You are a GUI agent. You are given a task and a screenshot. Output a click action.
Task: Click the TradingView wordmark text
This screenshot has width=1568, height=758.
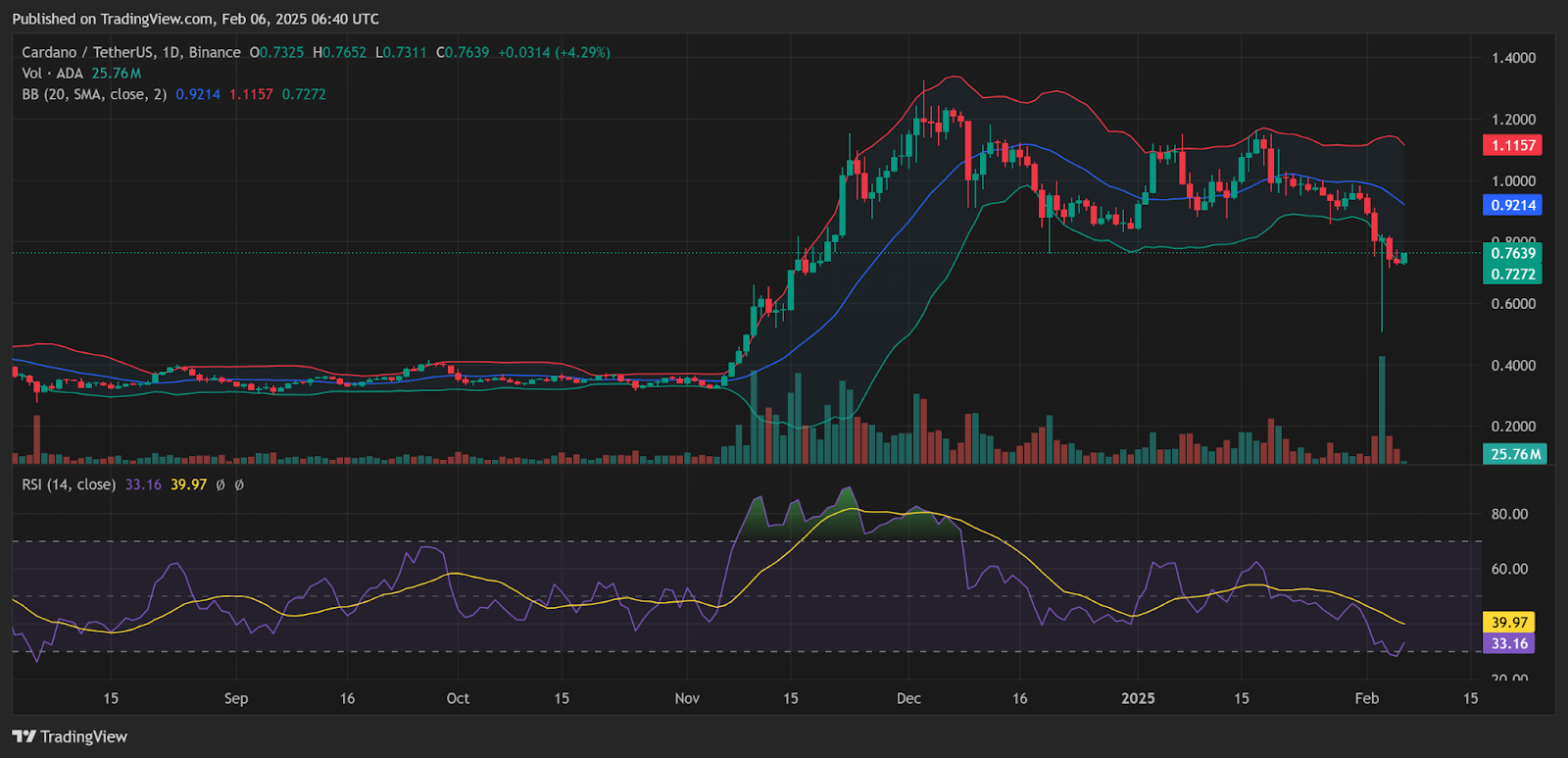[84, 736]
